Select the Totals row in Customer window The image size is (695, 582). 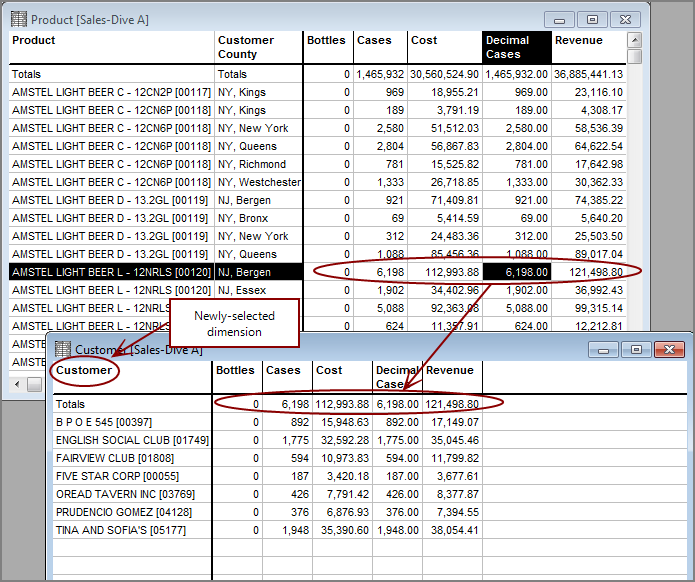pos(268,404)
